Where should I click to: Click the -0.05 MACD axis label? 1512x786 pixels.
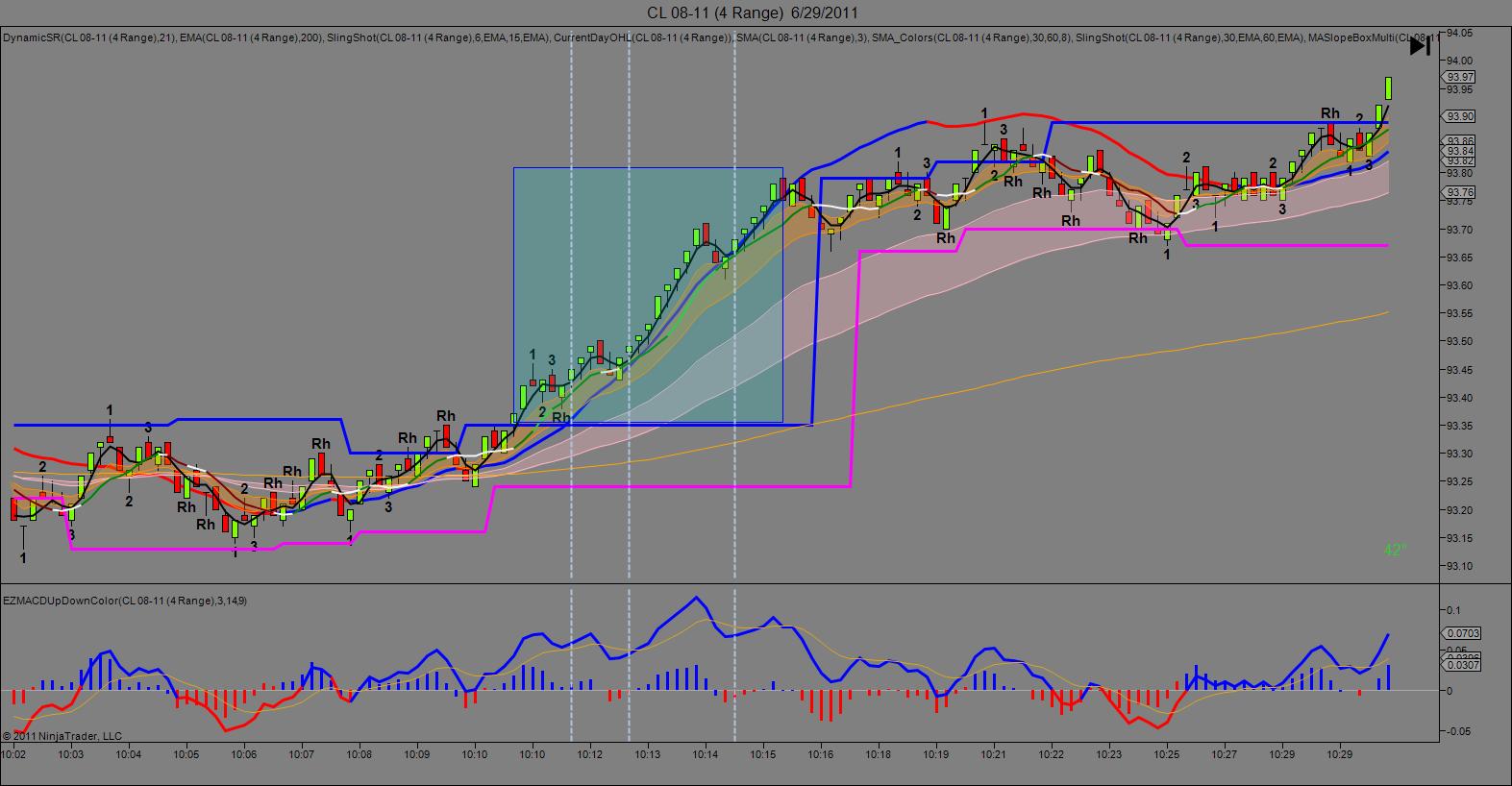coord(1458,731)
